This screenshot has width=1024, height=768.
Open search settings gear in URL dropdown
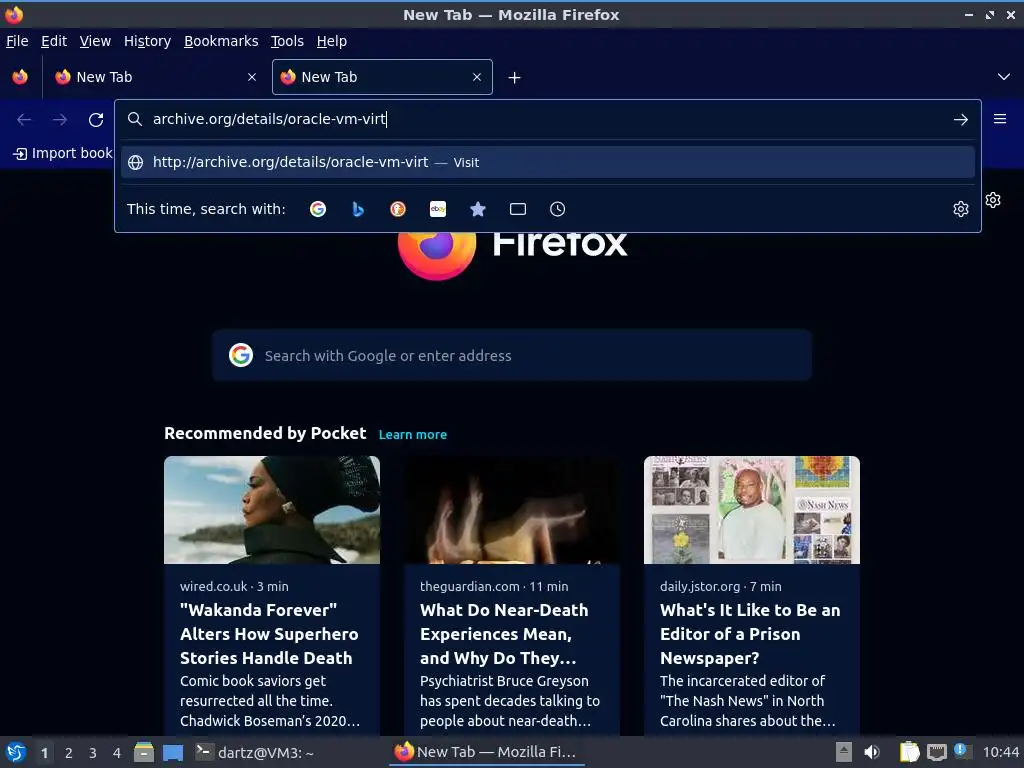click(x=961, y=209)
